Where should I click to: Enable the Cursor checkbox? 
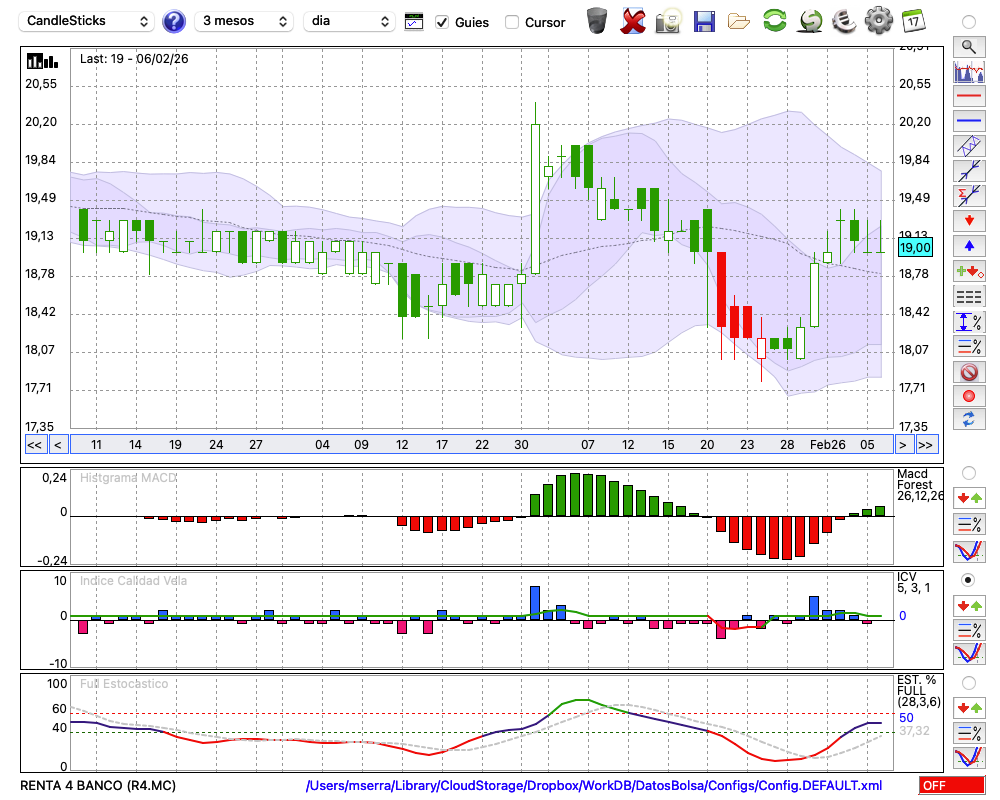pyautogui.click(x=512, y=22)
